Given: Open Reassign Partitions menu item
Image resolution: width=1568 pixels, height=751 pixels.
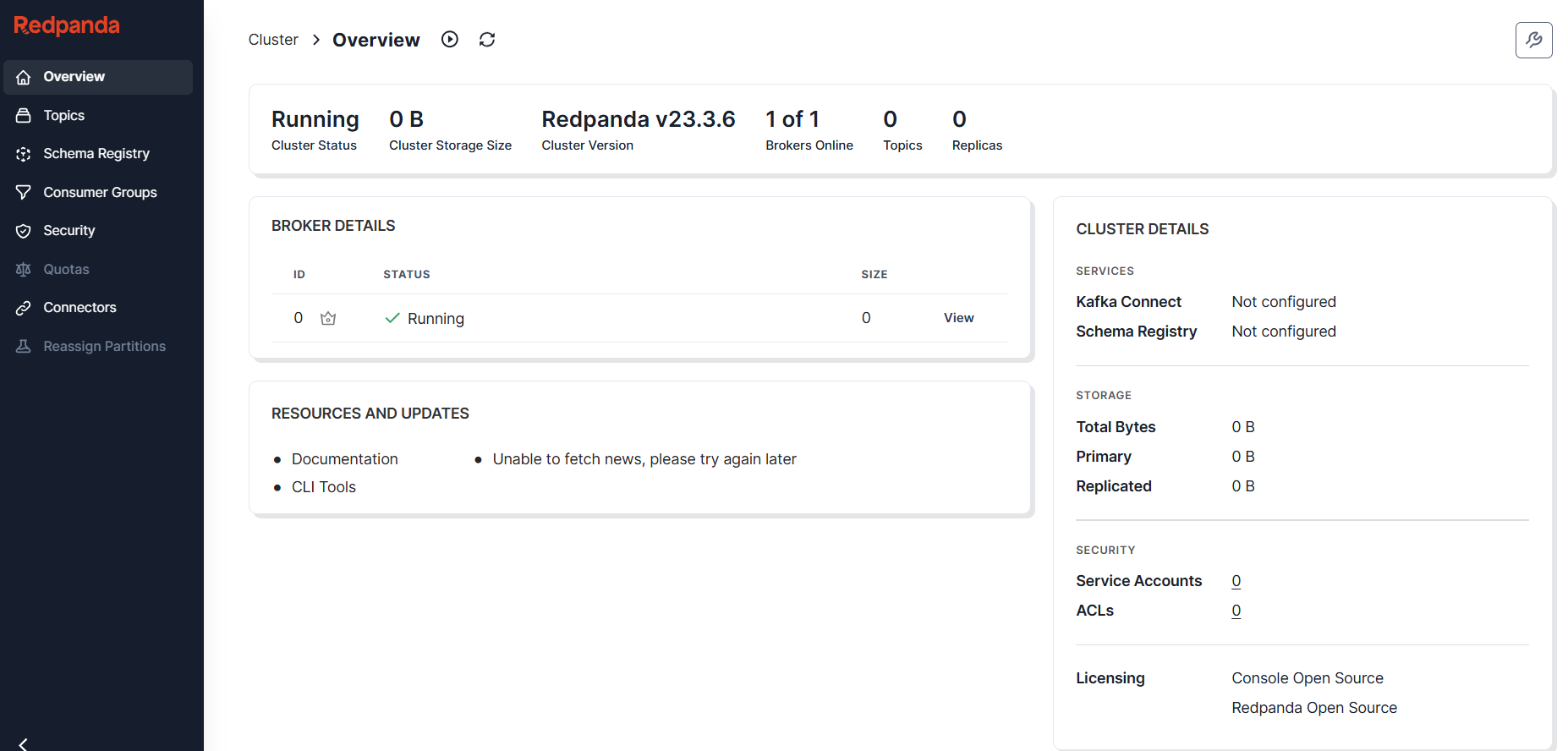Looking at the screenshot, I should pyautogui.click(x=98, y=346).
